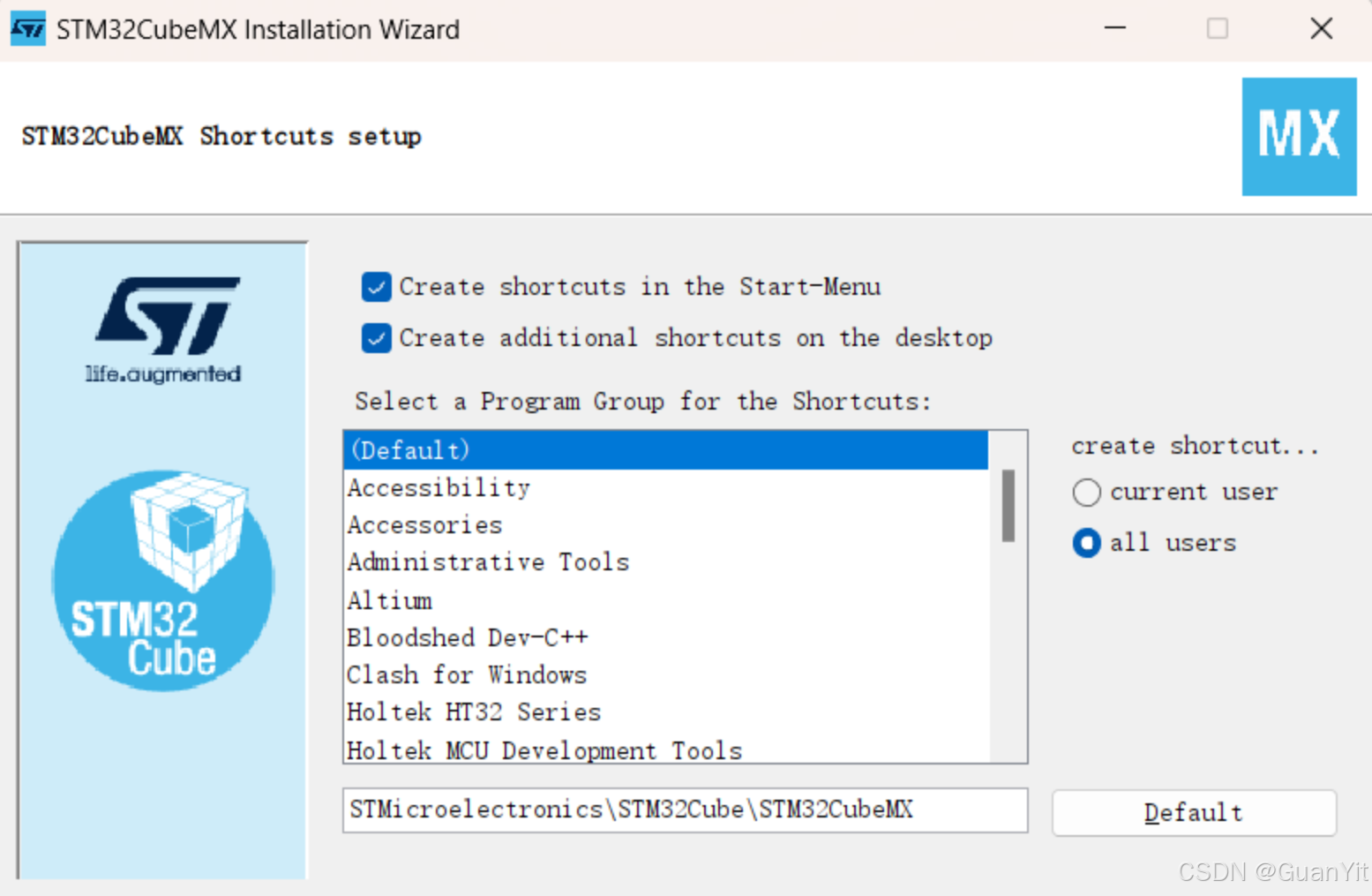This screenshot has height=896, width=1372.
Task: Select the all users radio button
Action: click(x=1086, y=543)
